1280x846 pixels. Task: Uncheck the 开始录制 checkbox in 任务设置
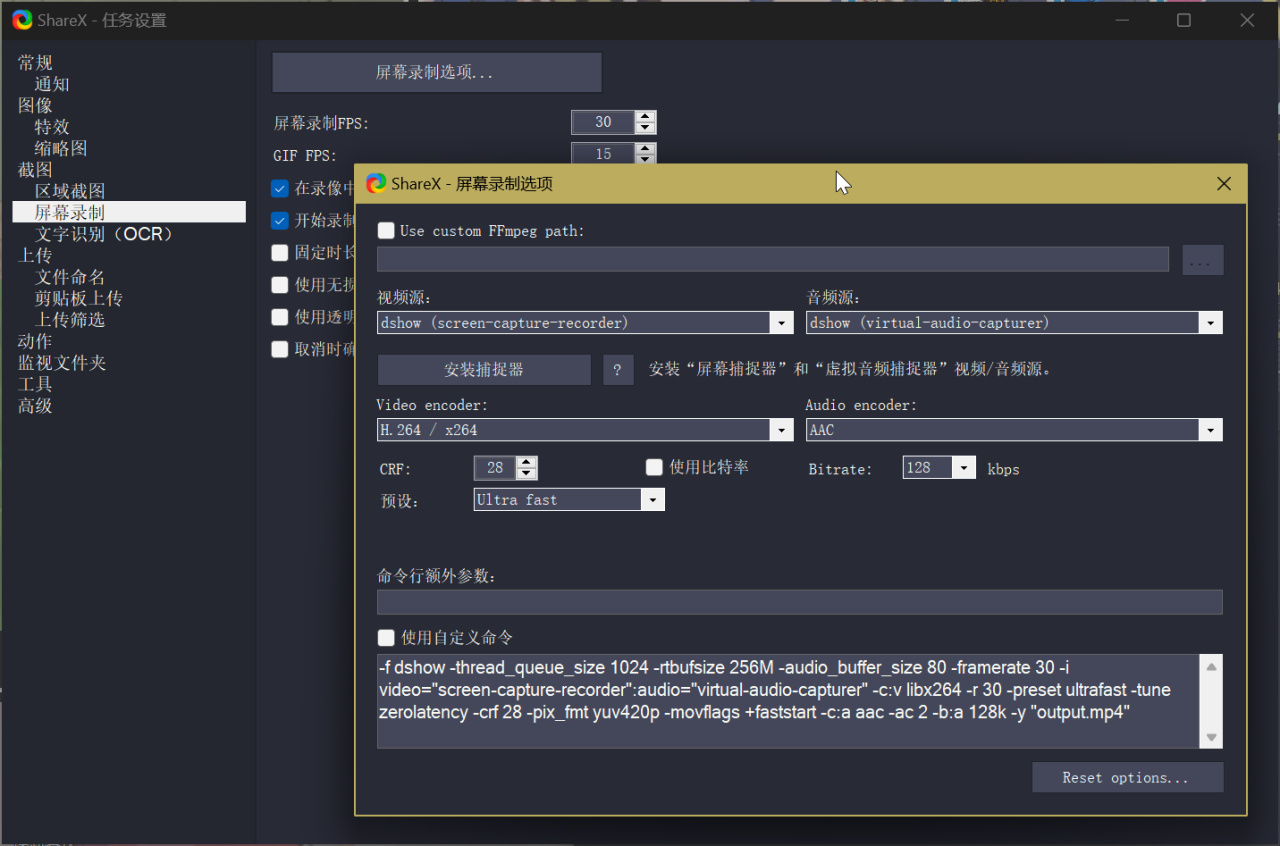pos(280,220)
